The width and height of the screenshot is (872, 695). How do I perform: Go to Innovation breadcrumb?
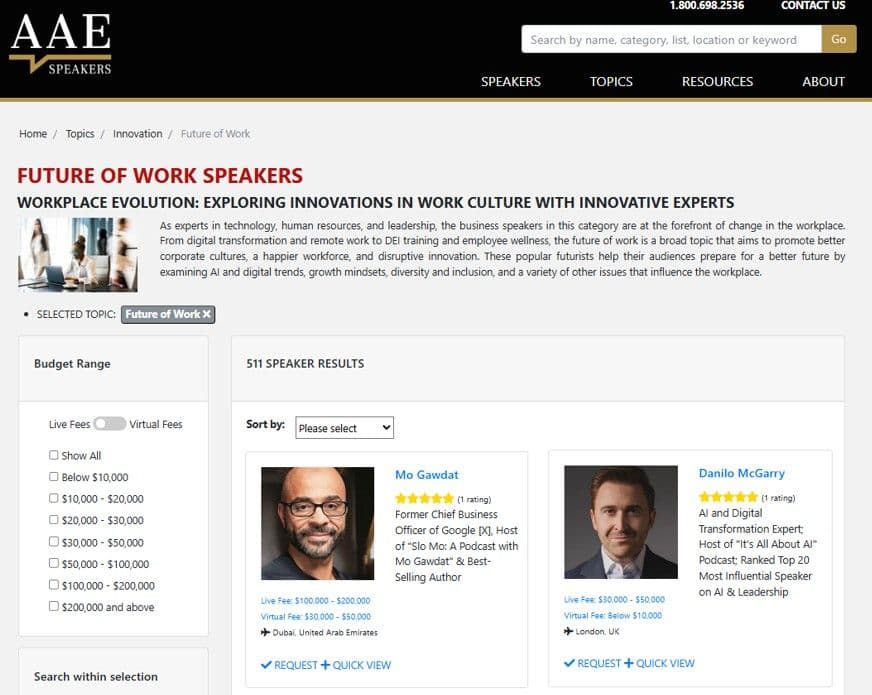(137, 134)
